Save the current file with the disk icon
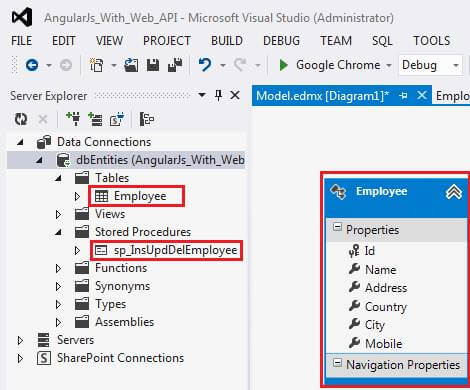This screenshot has height=390, width=470. click(153, 65)
